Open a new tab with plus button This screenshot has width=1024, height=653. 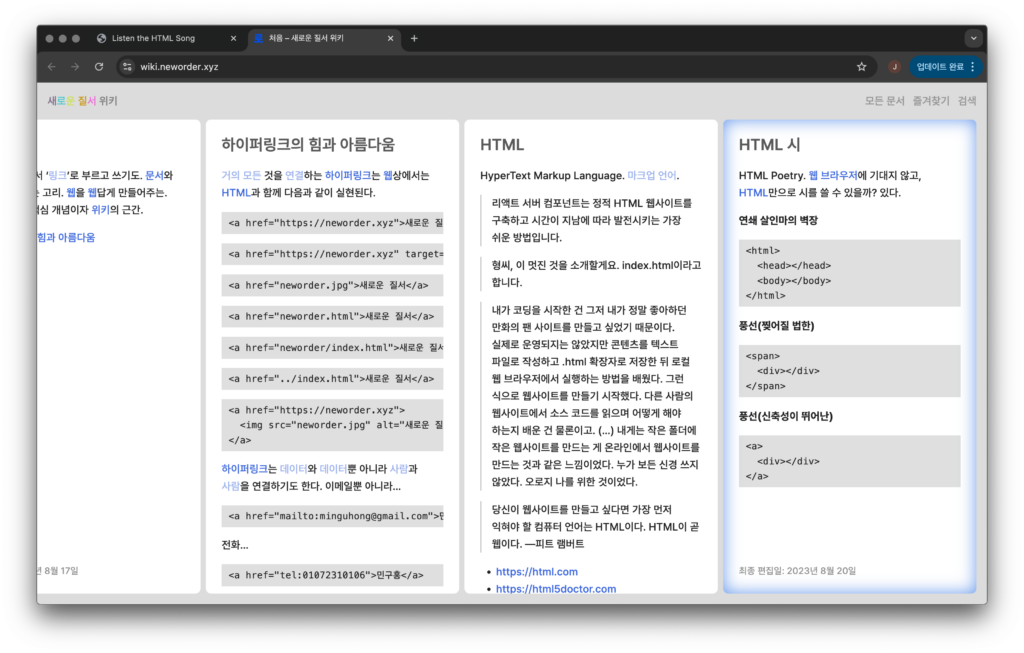(414, 39)
